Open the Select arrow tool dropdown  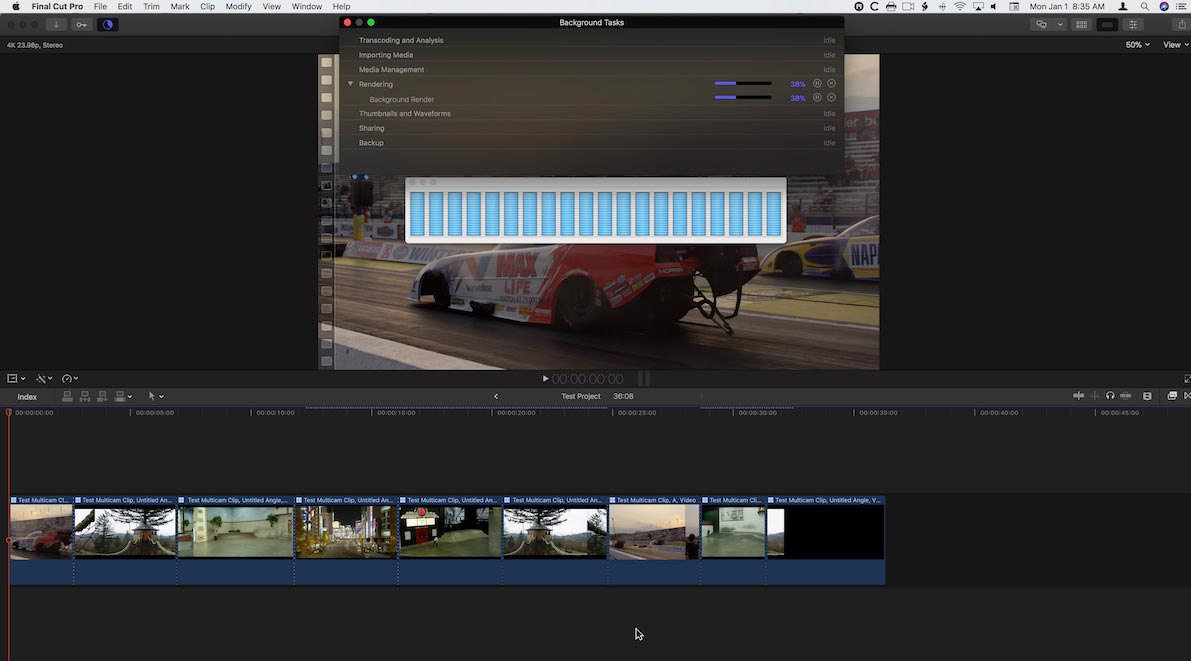155,397
